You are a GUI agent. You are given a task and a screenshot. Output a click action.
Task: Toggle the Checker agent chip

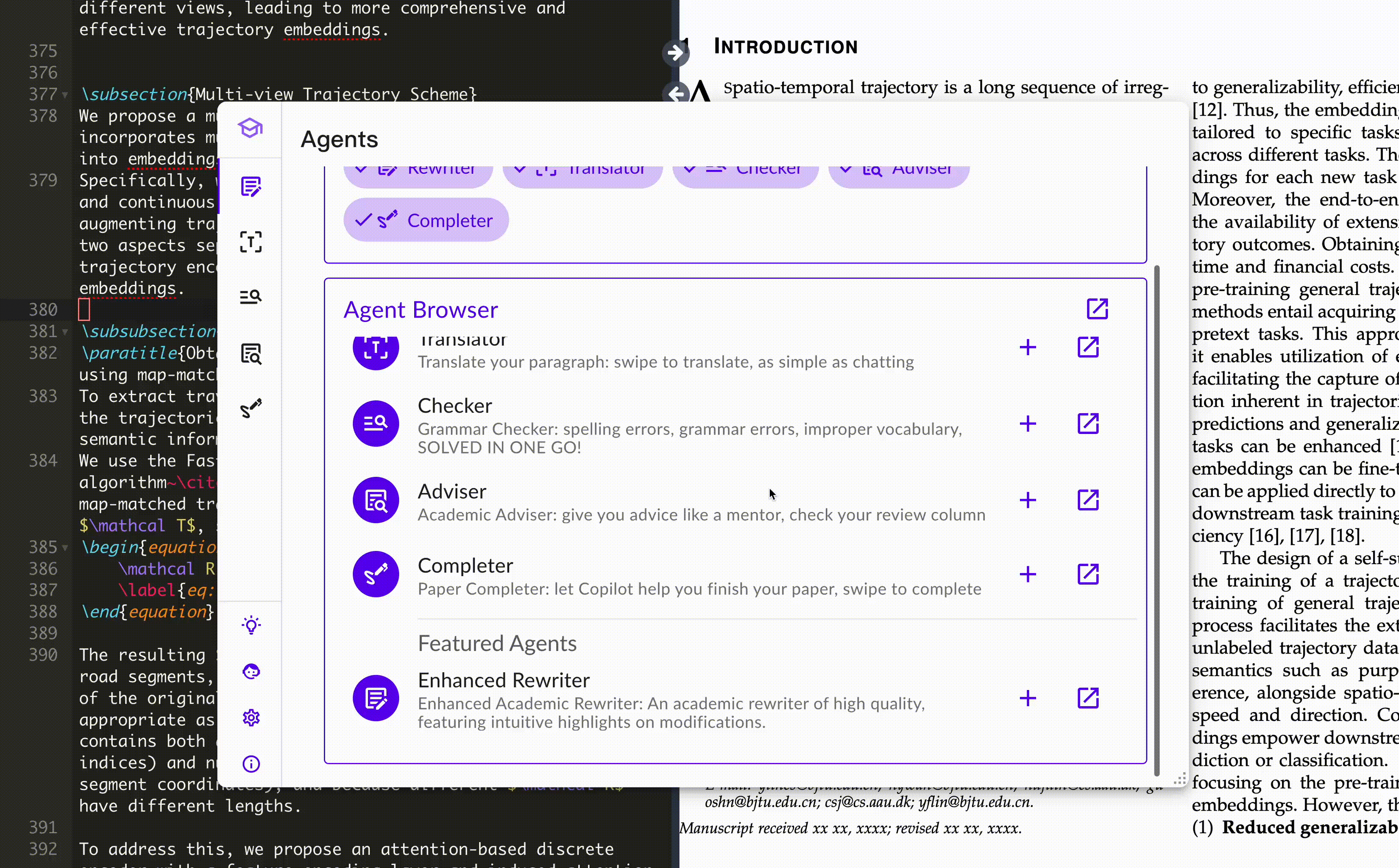(x=745, y=171)
